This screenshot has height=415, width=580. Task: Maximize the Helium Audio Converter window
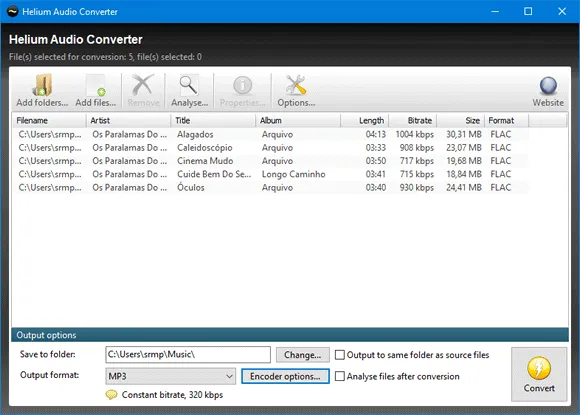(x=528, y=11)
